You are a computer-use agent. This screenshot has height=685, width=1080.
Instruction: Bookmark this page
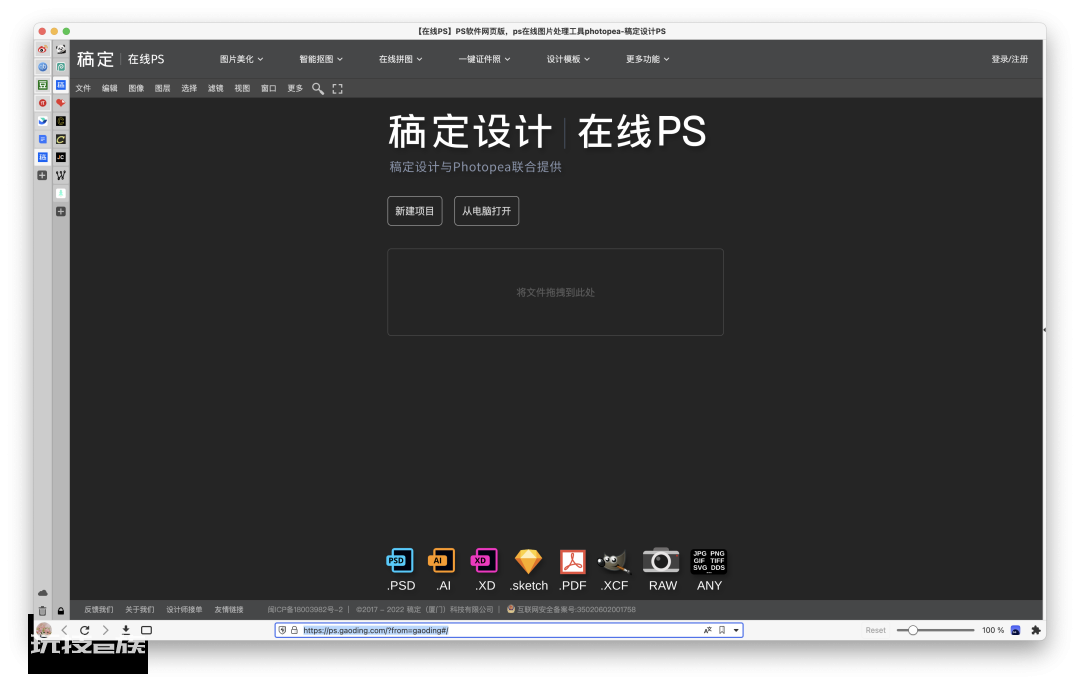tap(722, 630)
